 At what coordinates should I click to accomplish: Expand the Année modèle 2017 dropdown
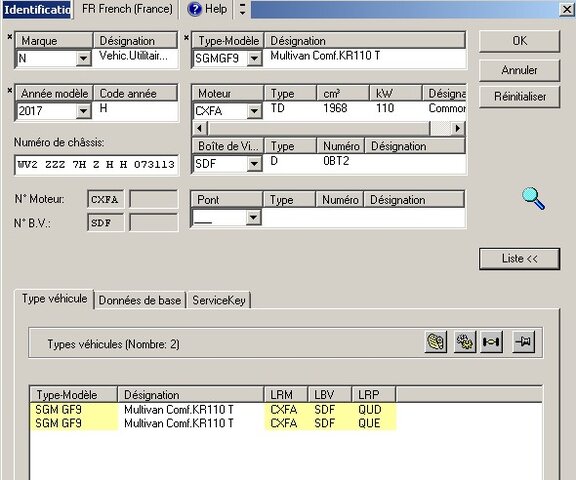[x=83, y=111]
